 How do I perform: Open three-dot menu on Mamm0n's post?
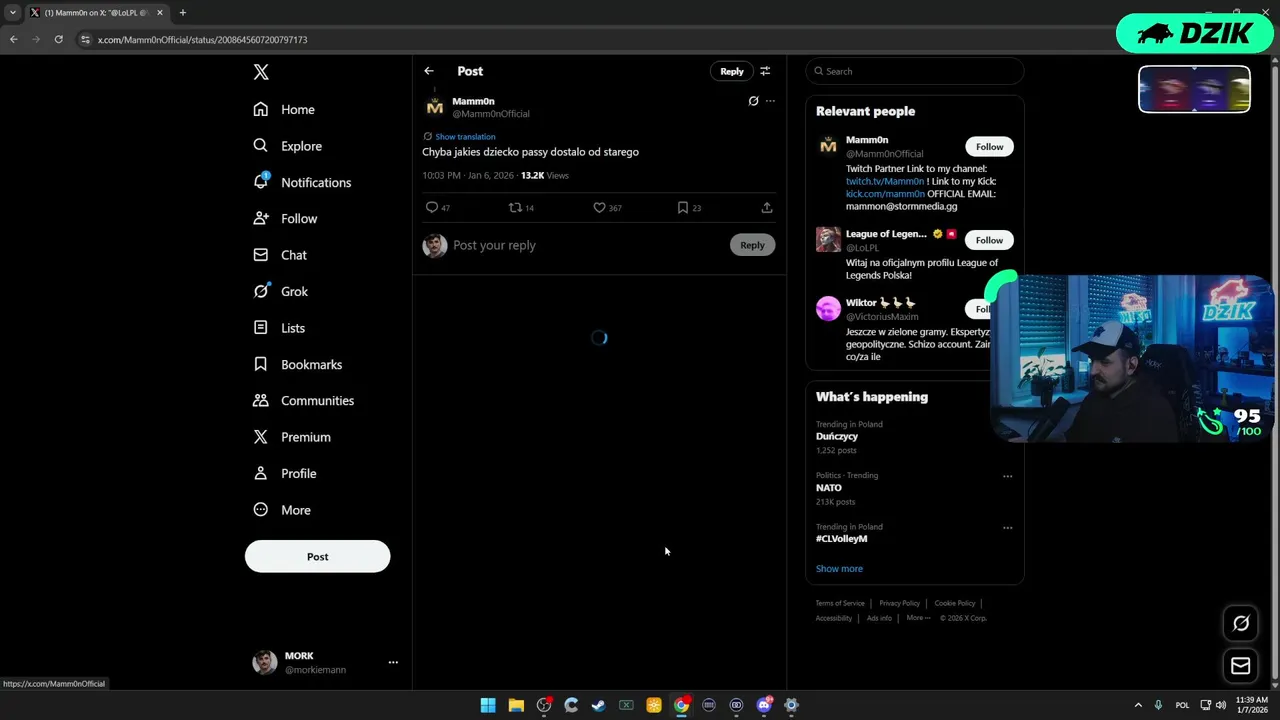click(x=770, y=101)
